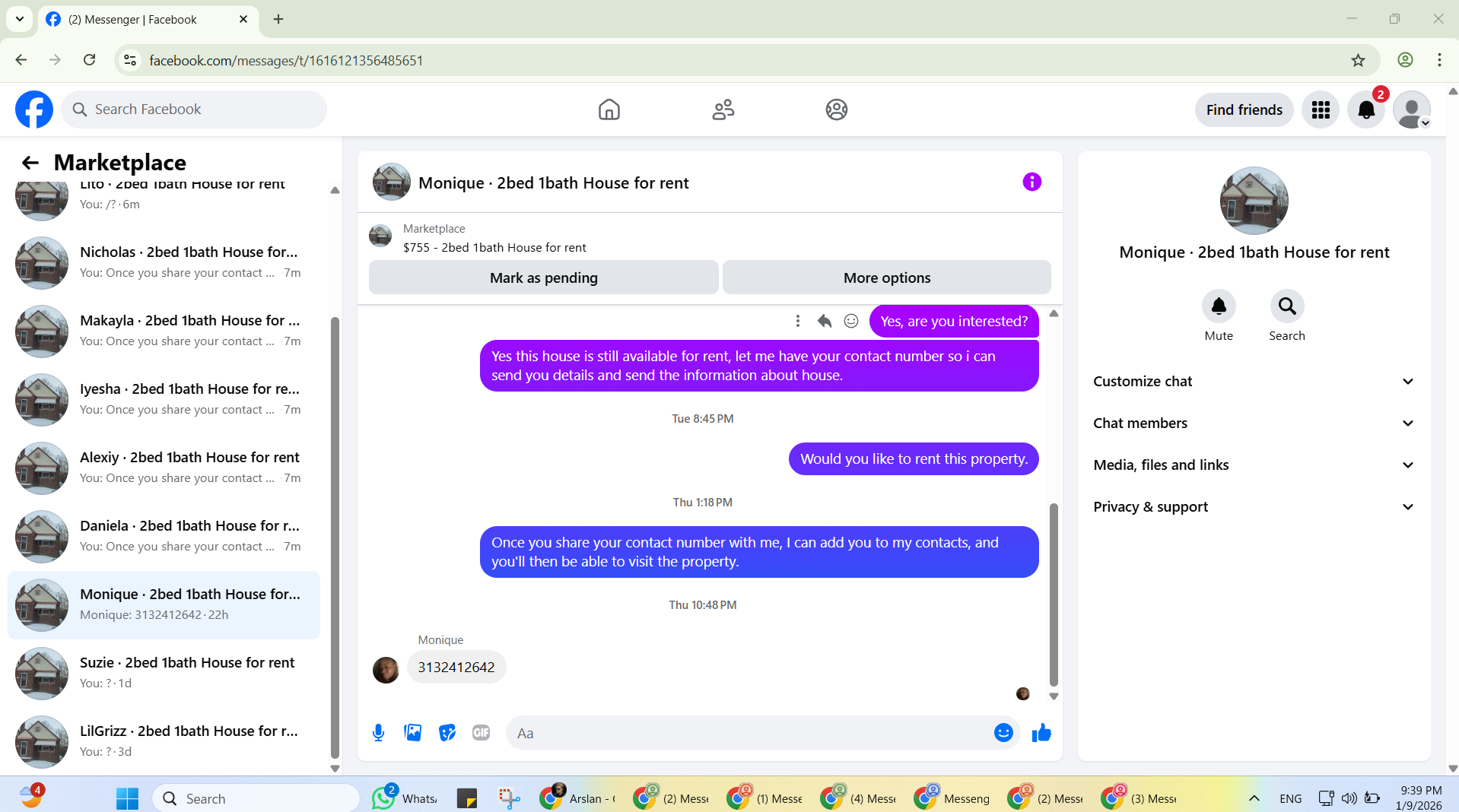Open the Snipping Tool taskbar icon
Viewport: 1459px width, 812px height.
[509, 798]
